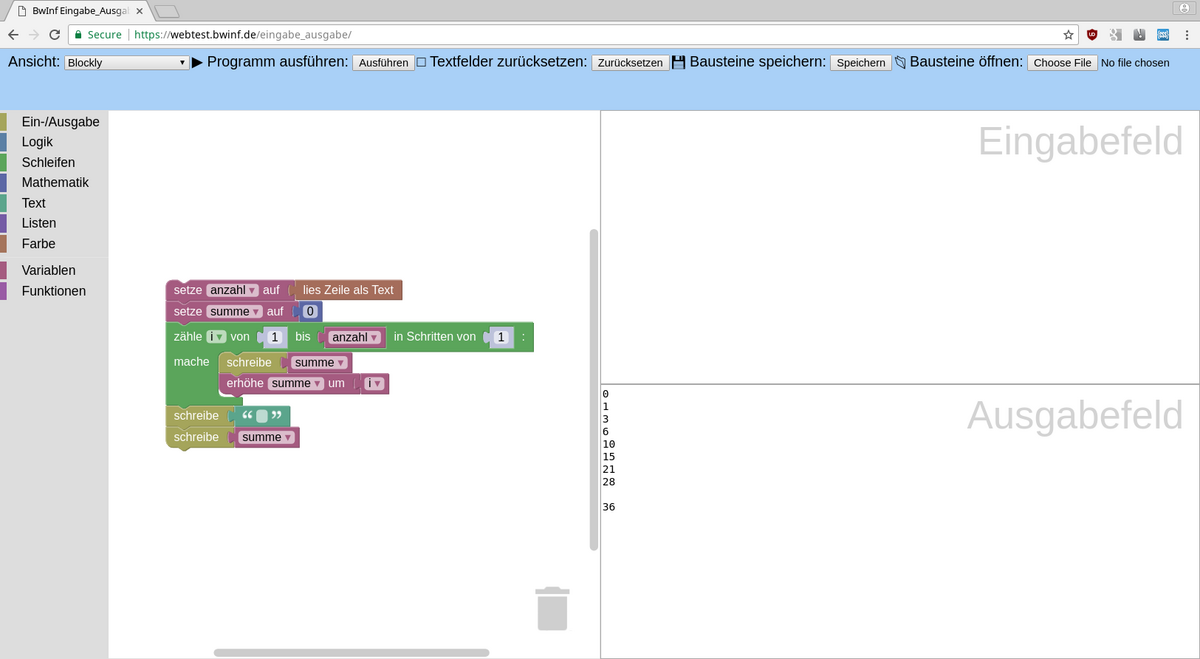Toggle the 'Textfelder zurücksetzen' checkbox

[421, 62]
